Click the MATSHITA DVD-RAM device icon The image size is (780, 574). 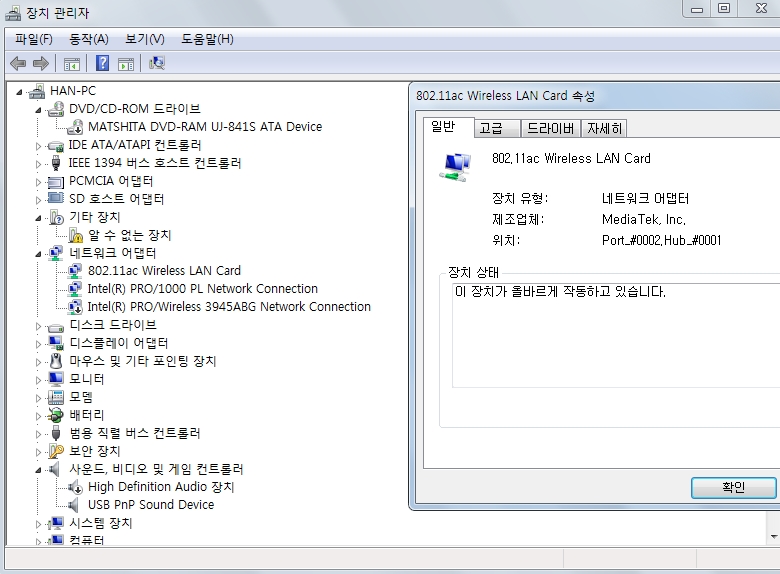(x=75, y=127)
